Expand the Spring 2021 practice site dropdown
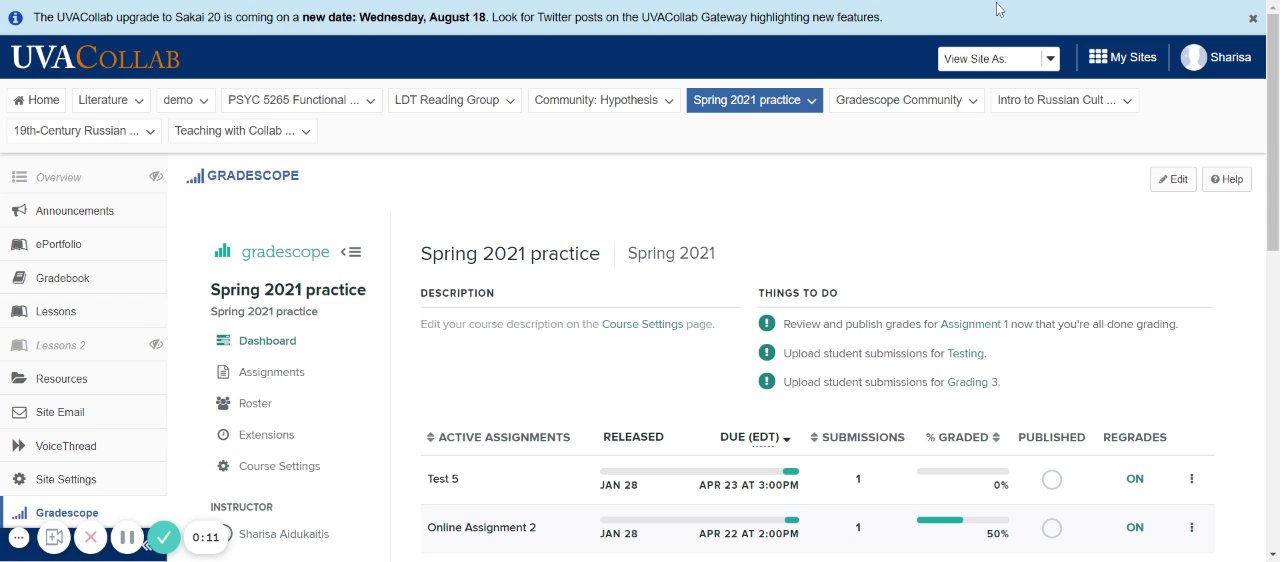 click(x=813, y=101)
